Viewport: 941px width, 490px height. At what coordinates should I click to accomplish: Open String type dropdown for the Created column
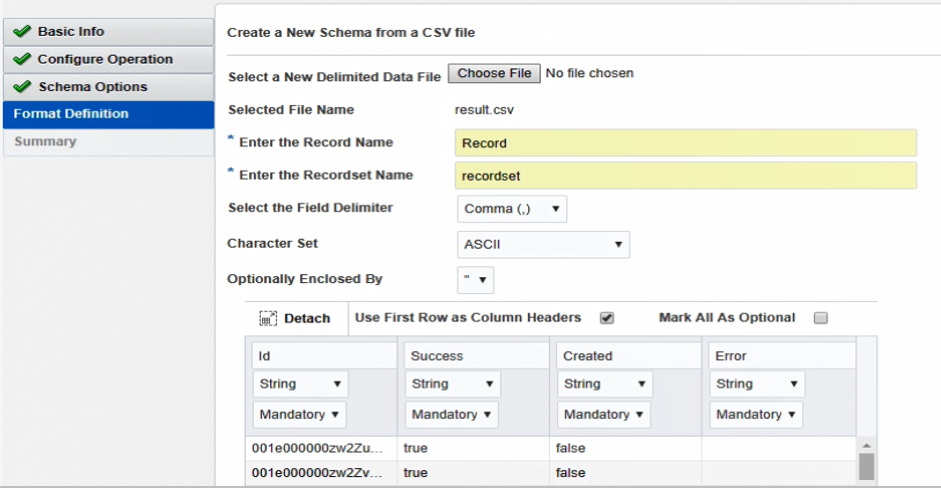tap(603, 384)
